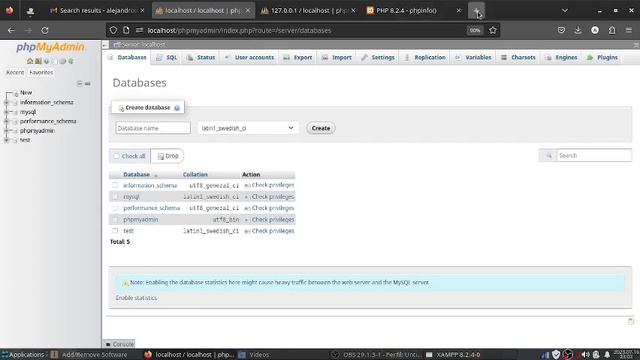Open phpMyAdmin documentation blue icon
The height and width of the screenshot is (360, 640).
click(47, 61)
